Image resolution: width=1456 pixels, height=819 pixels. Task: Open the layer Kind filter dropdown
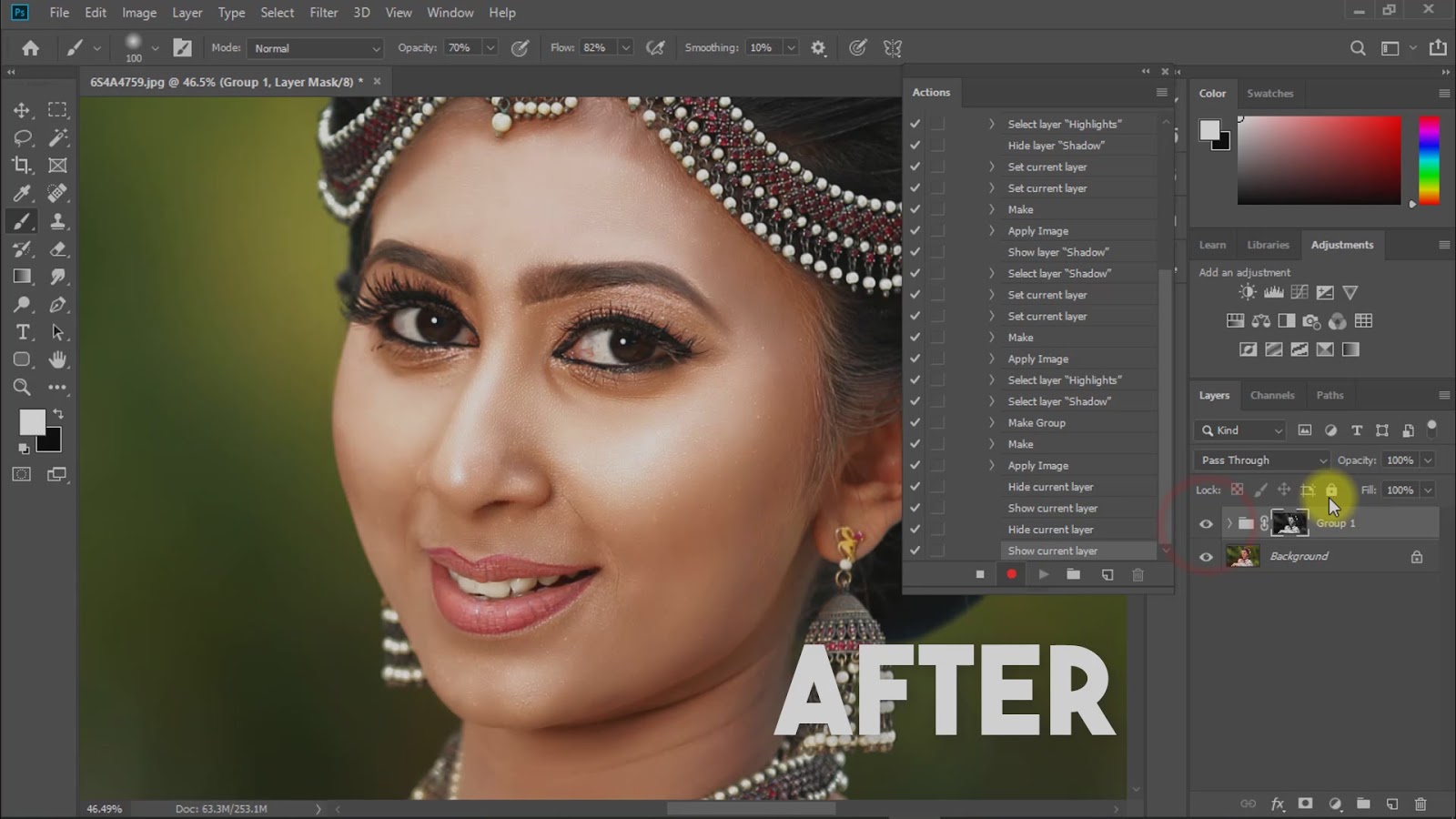[1239, 430]
